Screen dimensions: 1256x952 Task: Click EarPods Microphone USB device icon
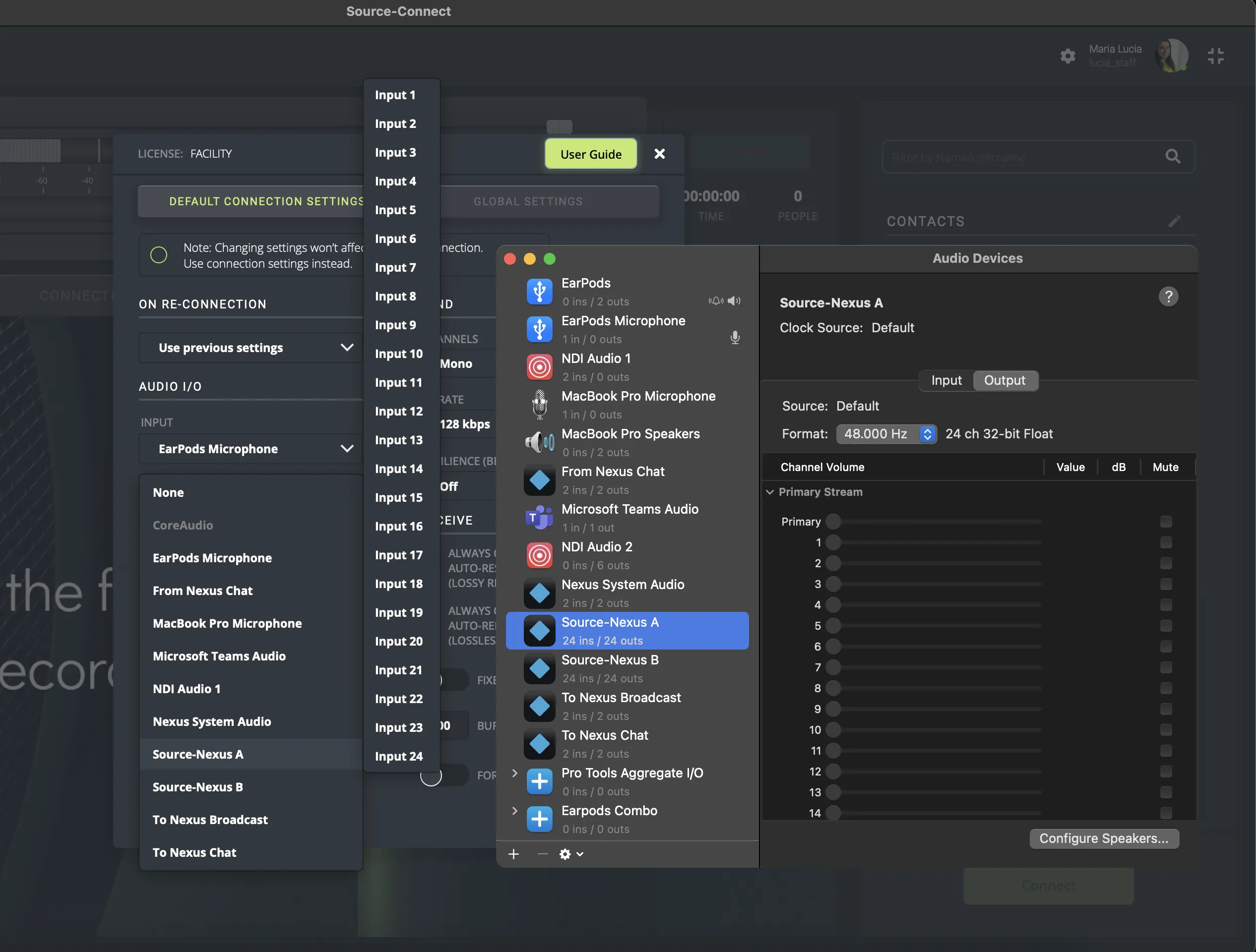coord(539,329)
